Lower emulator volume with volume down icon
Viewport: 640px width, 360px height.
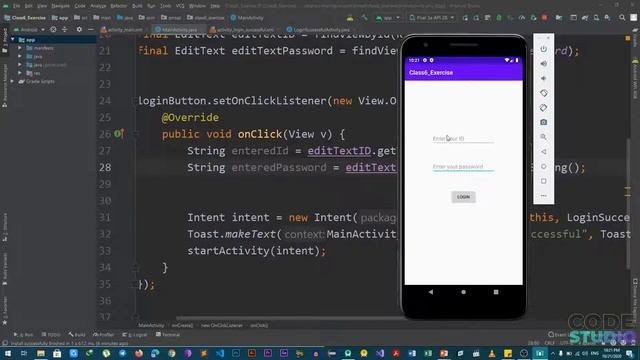click(x=543, y=78)
